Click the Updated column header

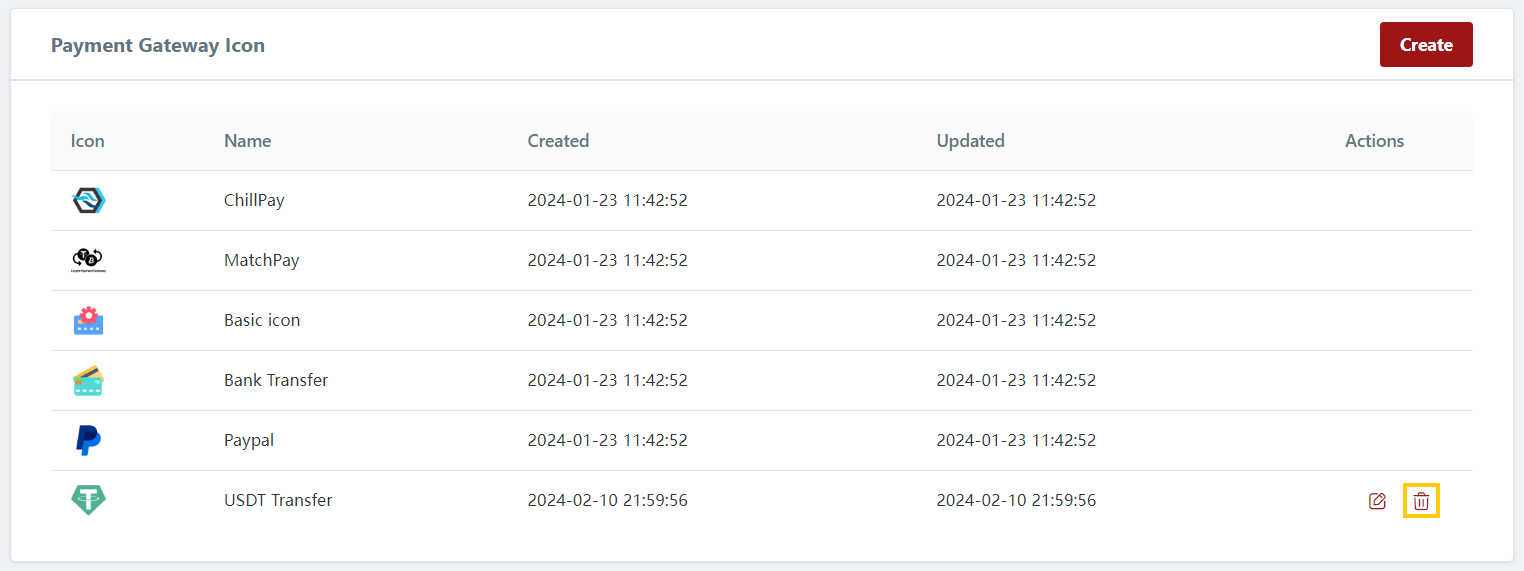click(x=970, y=141)
